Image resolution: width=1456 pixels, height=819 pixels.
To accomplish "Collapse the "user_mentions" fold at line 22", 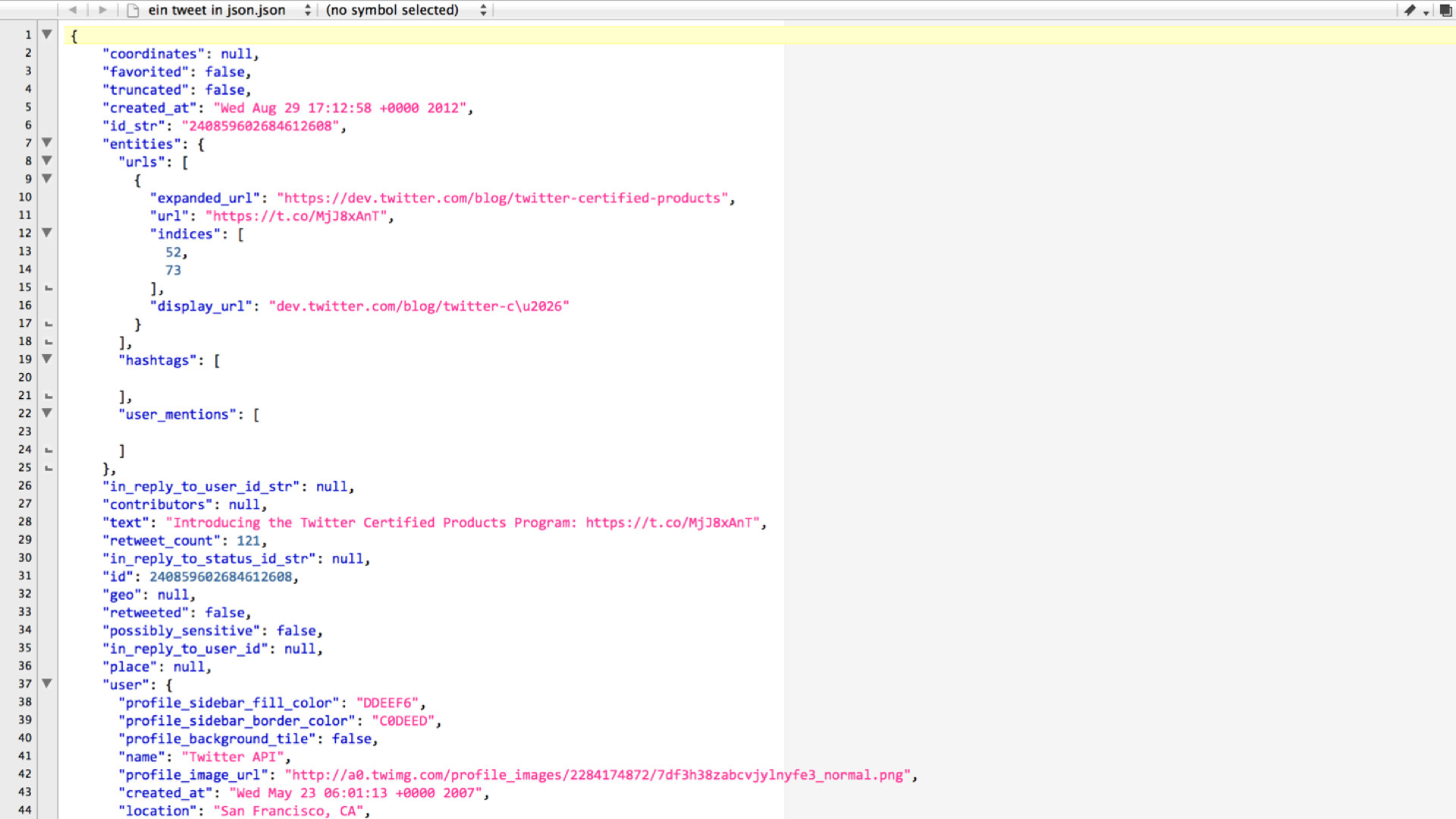I will 47,413.
